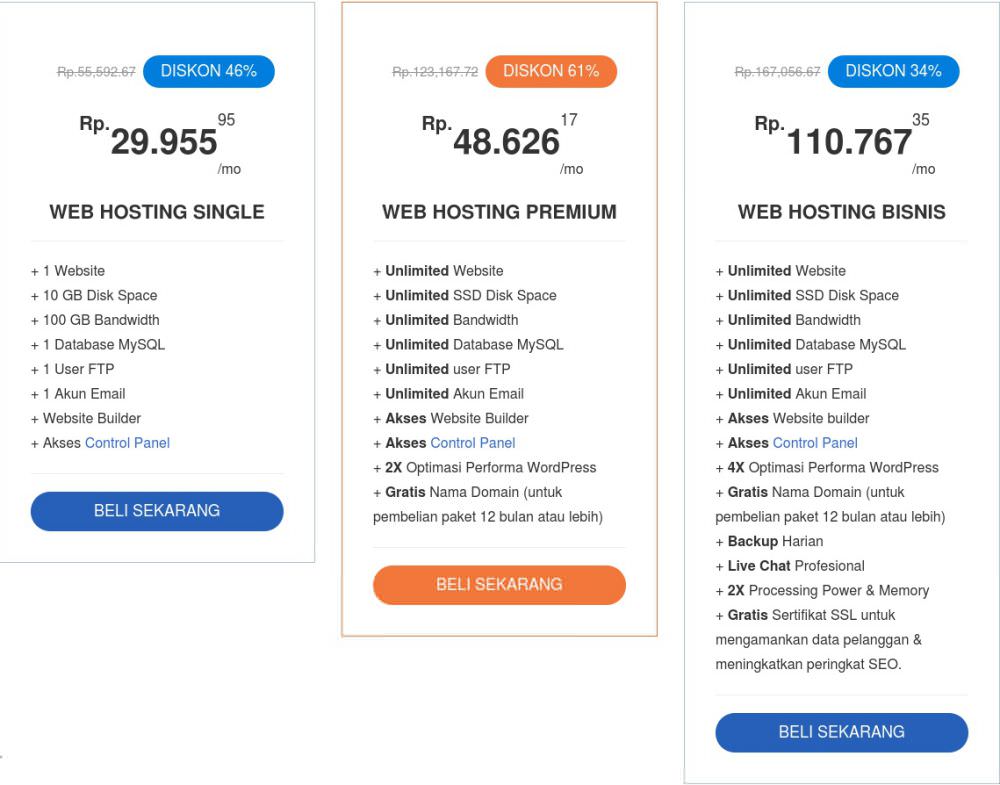
Task: Click the WEB HOSTING BISNIS heading
Action: pos(841,212)
